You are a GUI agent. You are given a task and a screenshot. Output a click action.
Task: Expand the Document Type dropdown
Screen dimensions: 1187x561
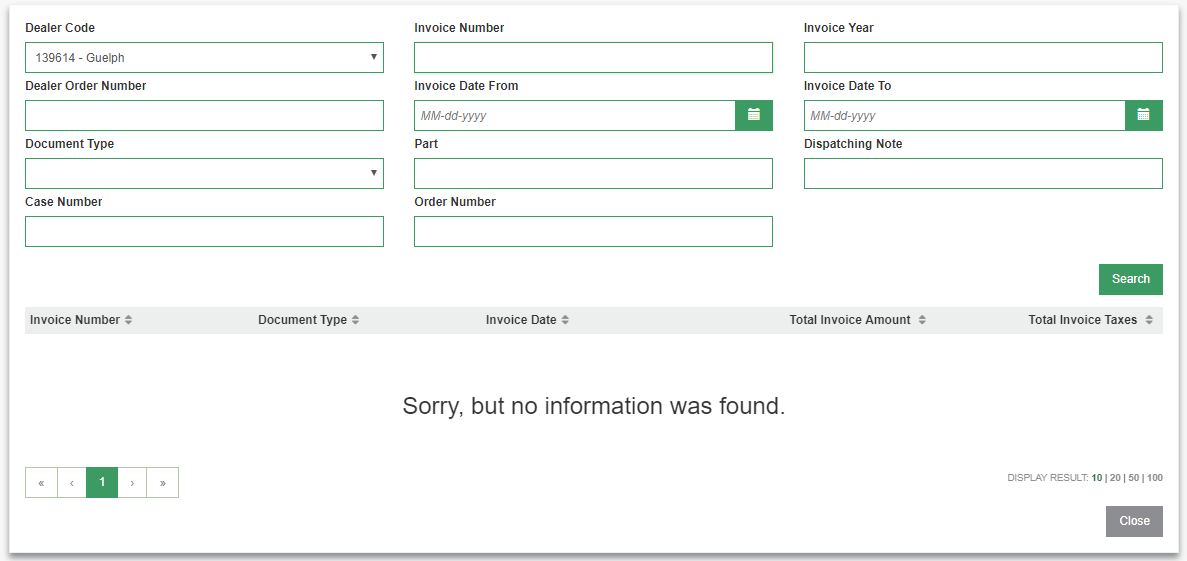[204, 173]
